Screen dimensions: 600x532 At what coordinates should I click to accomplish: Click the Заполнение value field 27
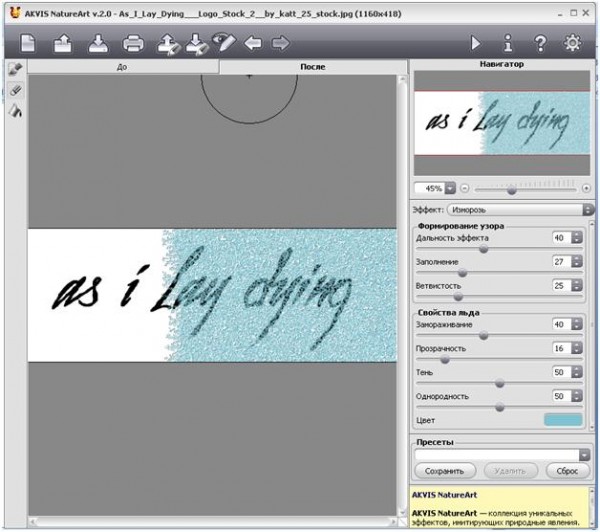coord(561,261)
